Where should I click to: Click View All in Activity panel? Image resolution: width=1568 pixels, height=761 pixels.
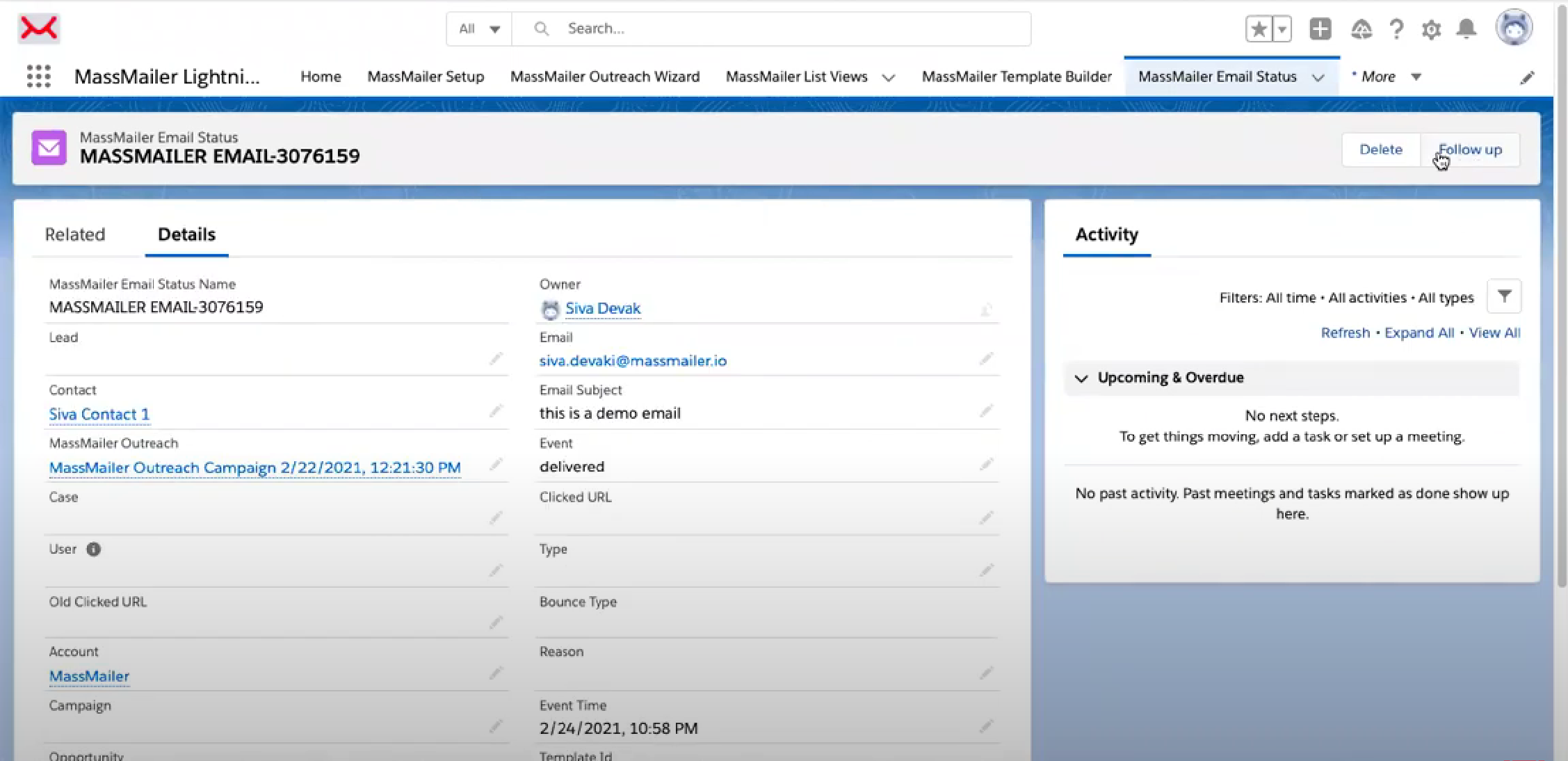point(1494,333)
